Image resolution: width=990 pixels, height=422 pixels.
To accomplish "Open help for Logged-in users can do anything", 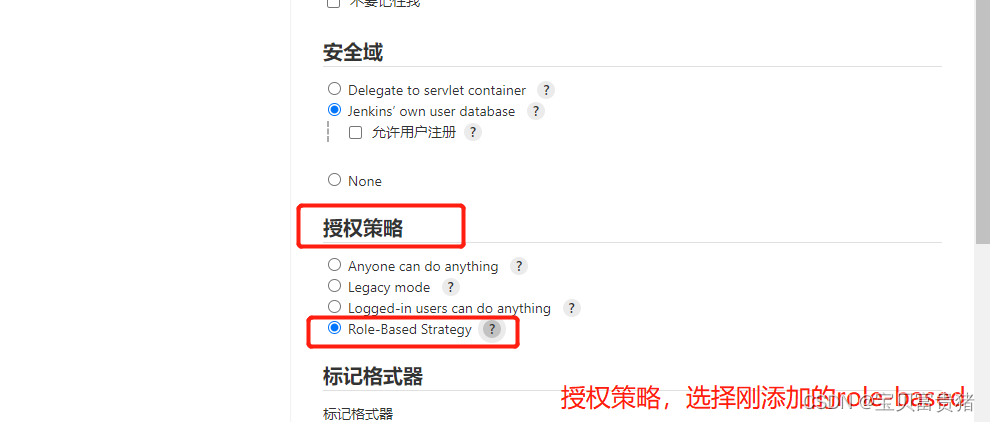I will (x=571, y=308).
